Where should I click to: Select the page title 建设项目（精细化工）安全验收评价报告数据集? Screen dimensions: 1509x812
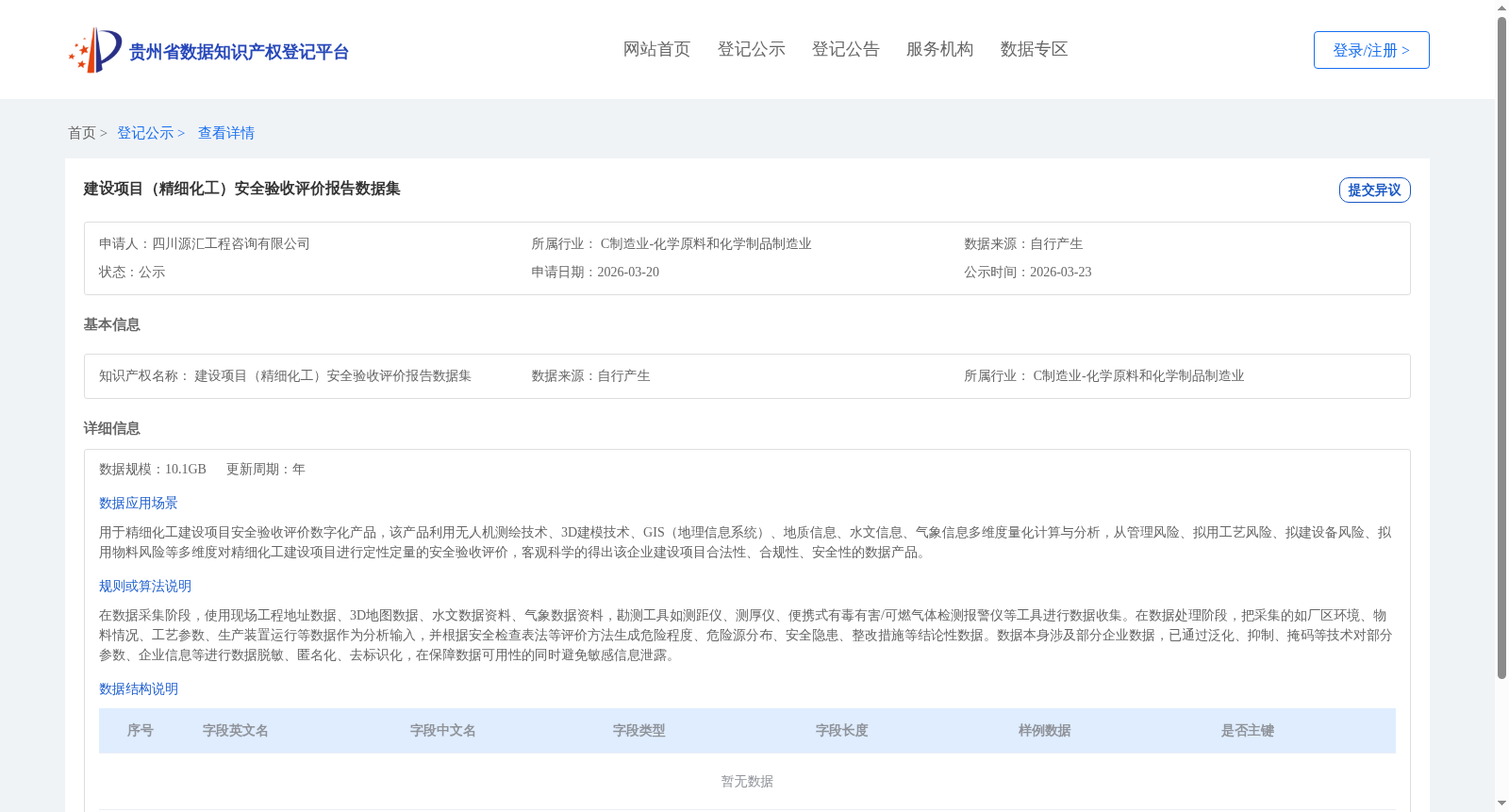pos(241,189)
